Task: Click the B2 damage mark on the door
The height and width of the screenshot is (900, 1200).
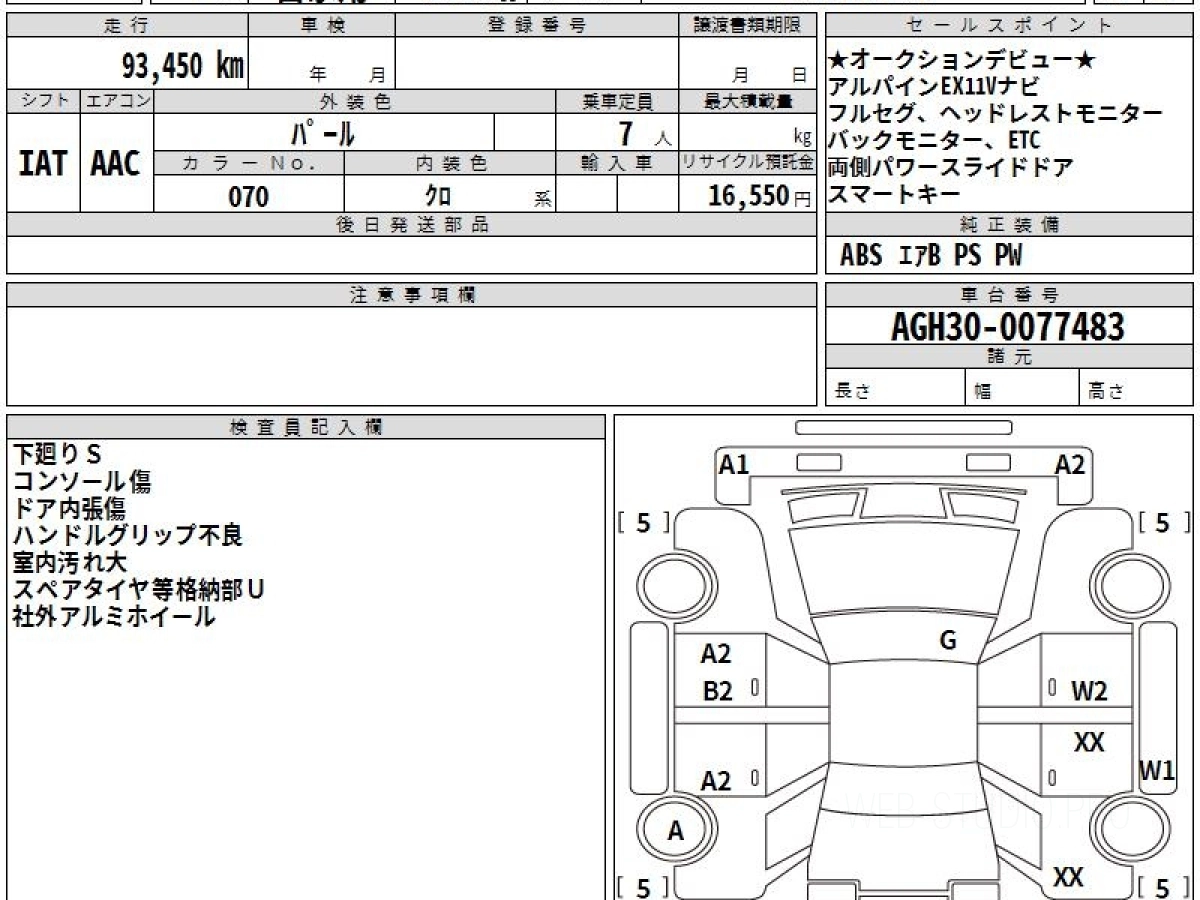Action: pos(717,691)
